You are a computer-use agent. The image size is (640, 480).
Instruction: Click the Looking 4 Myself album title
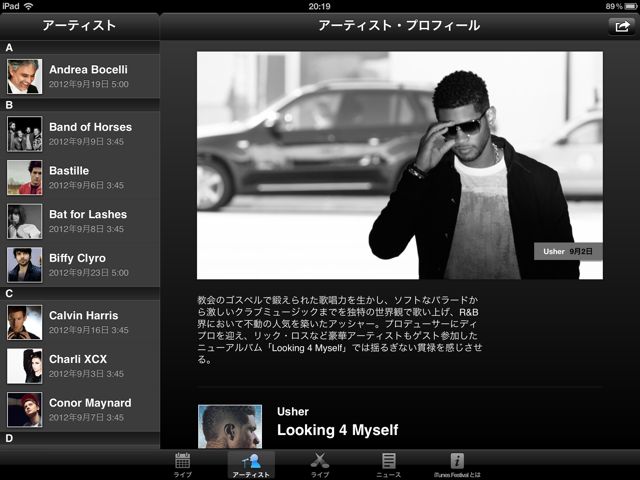pos(338,430)
